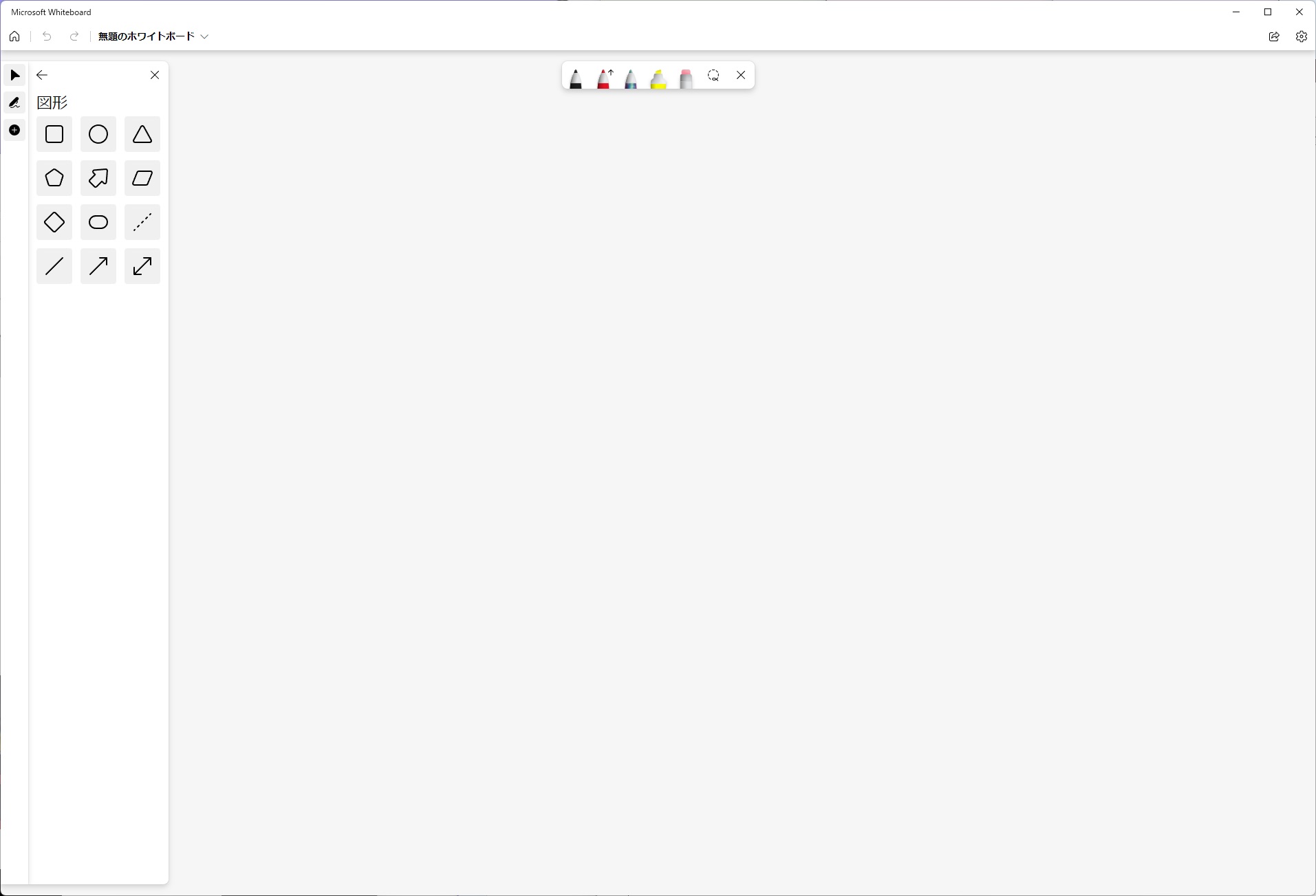Close the Microsoft Whiteboard window
The height and width of the screenshot is (896, 1316).
pos(1299,12)
